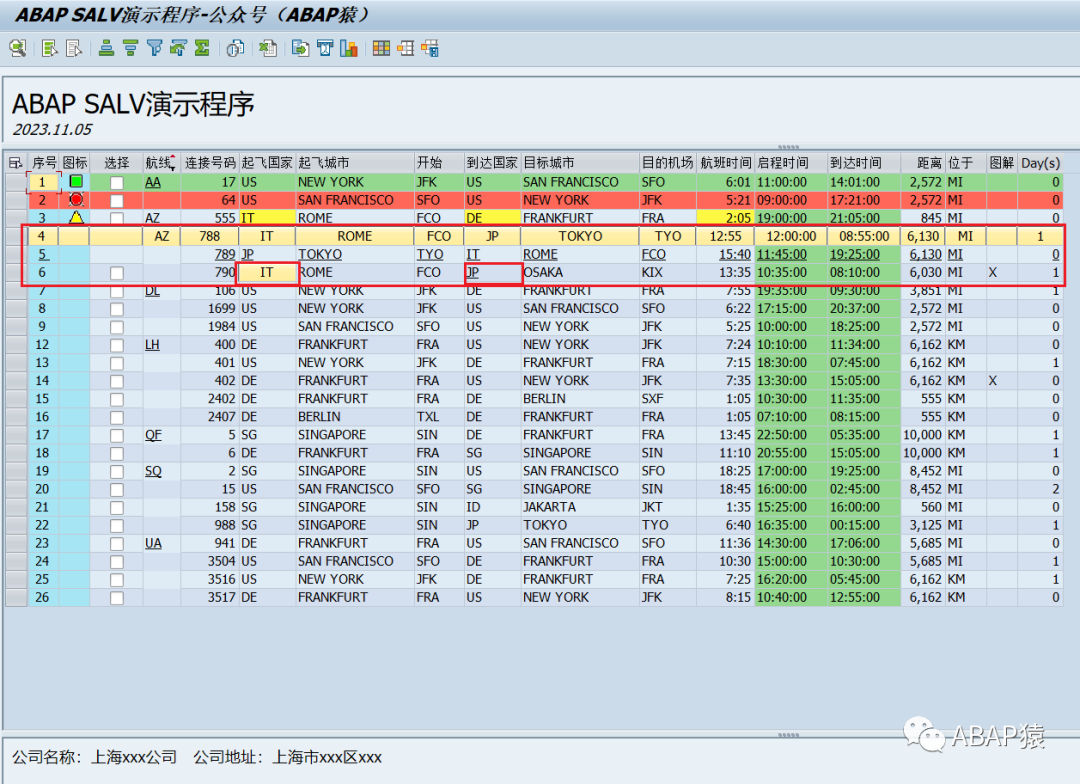Open the 航线 column header sort dropdown
Screen dimensions: 1080x784
pyautogui.click(x=172, y=167)
